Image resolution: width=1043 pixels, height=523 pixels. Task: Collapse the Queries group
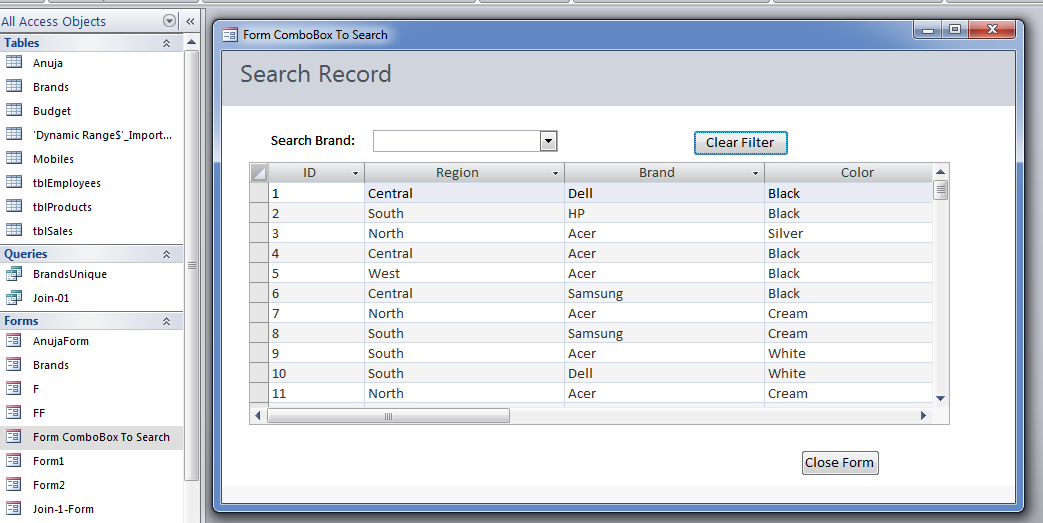point(166,254)
